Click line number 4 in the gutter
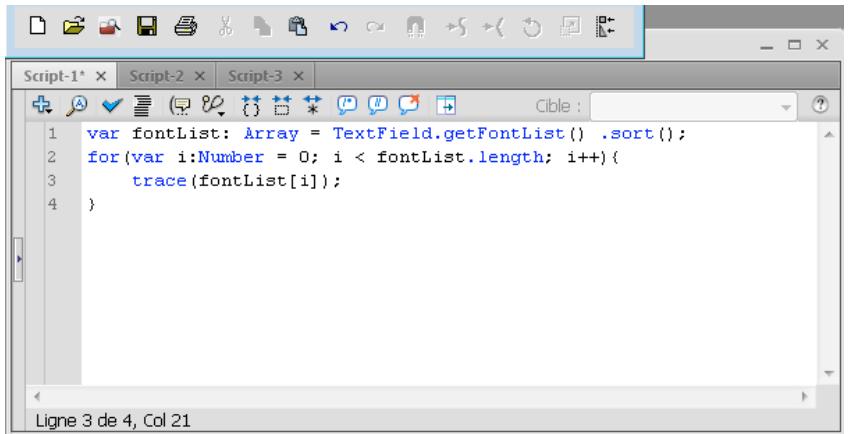This screenshot has width=848, height=434. point(52,204)
